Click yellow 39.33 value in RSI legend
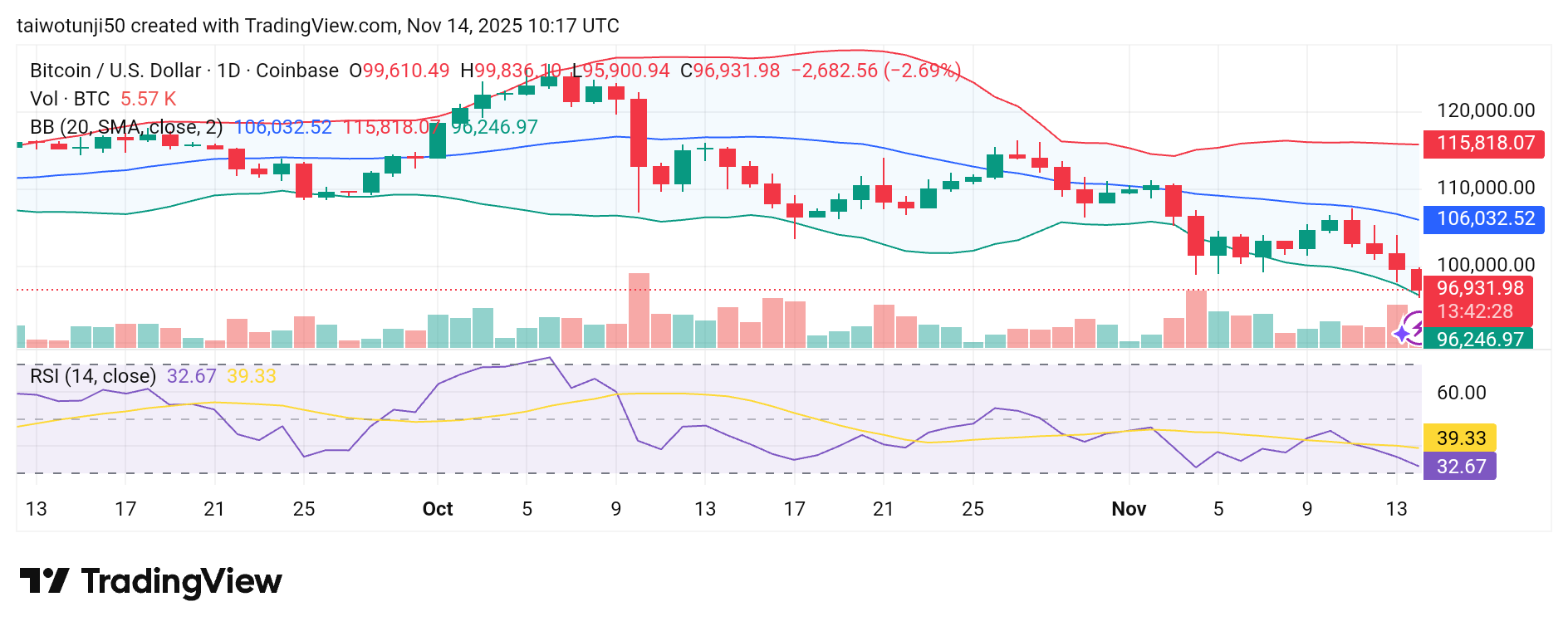This screenshot has width=1568, height=631. (252, 376)
